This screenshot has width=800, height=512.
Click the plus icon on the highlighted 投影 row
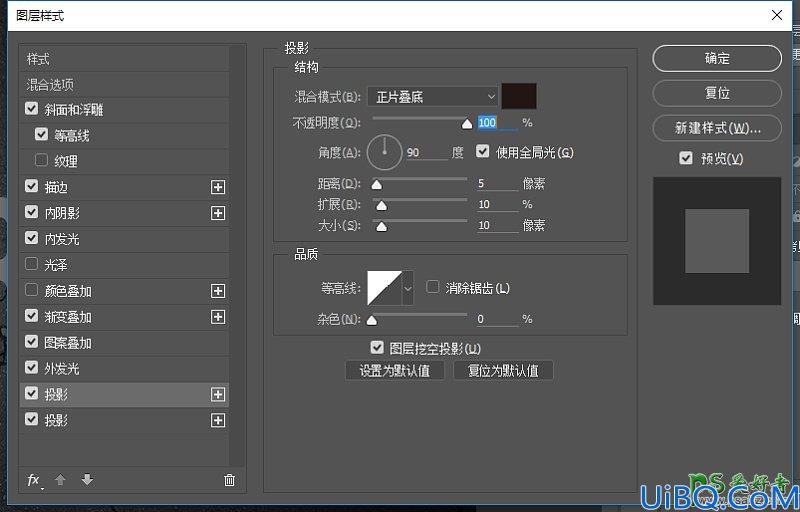(218, 394)
